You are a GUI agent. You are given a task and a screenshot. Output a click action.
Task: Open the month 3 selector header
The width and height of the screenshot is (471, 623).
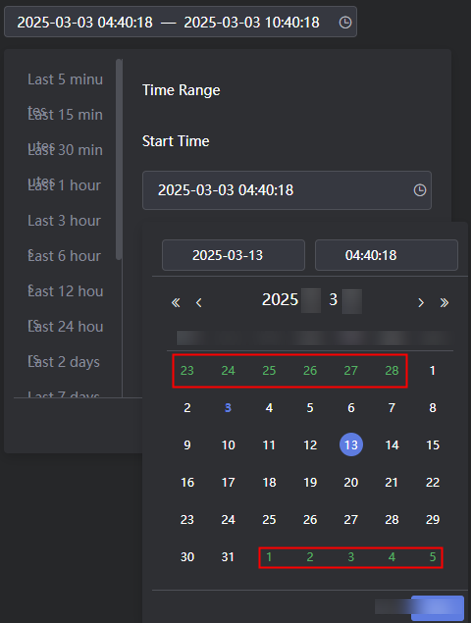coord(333,300)
